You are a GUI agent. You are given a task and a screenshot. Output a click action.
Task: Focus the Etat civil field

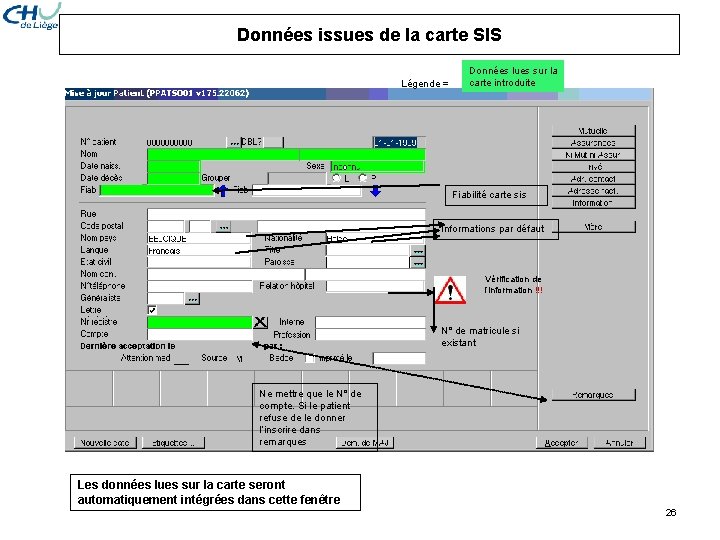(x=199, y=263)
